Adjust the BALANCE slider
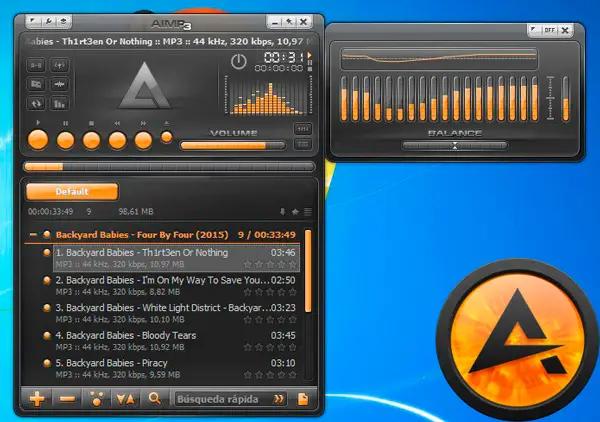 [x=455, y=145]
